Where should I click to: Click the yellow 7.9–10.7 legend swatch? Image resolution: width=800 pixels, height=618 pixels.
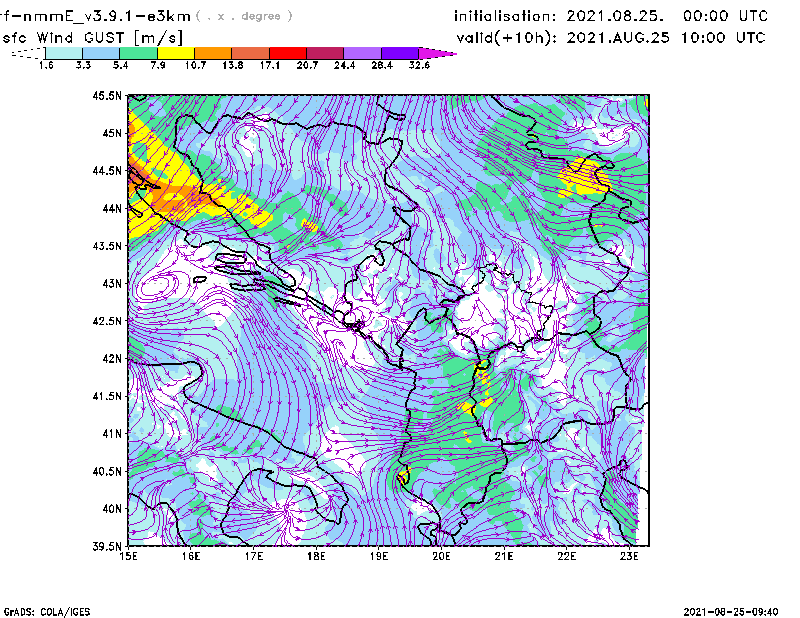pyautogui.click(x=176, y=53)
